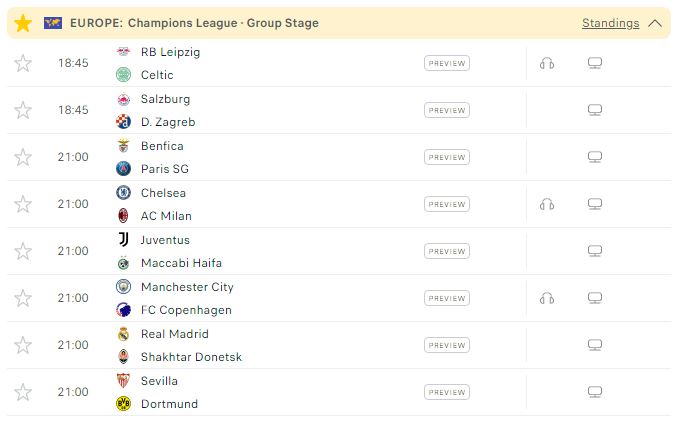
Task: Open the preview for Real Madrid vs Shakhtar
Action: coord(447,345)
